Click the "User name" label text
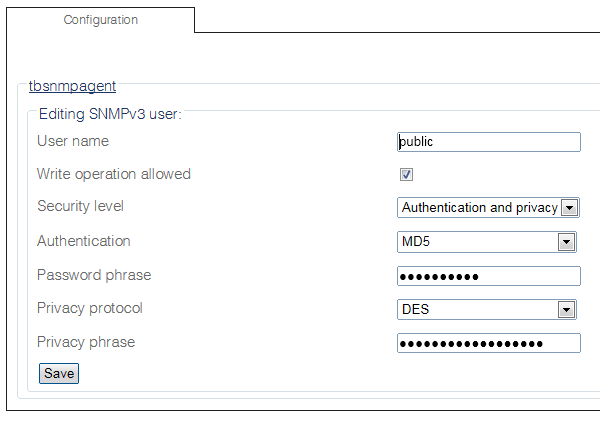 click(x=73, y=141)
